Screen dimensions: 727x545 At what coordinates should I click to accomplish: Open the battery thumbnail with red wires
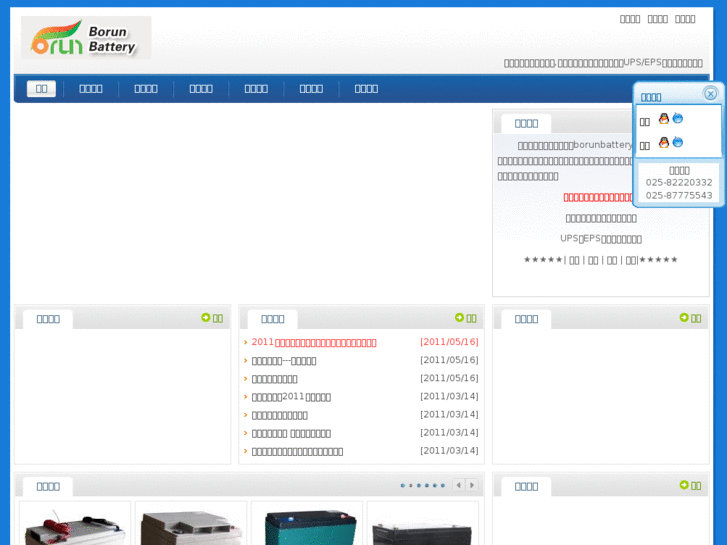[75, 524]
